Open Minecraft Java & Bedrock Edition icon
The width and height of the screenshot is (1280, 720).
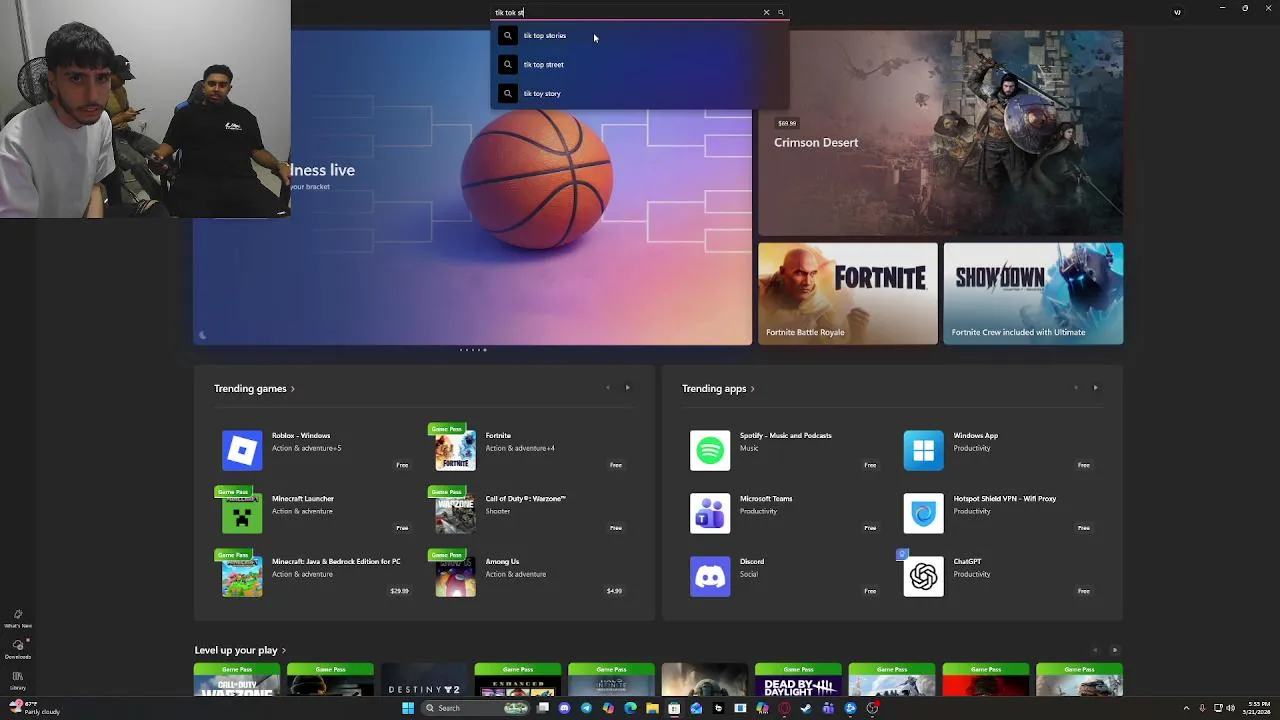pyautogui.click(x=242, y=576)
